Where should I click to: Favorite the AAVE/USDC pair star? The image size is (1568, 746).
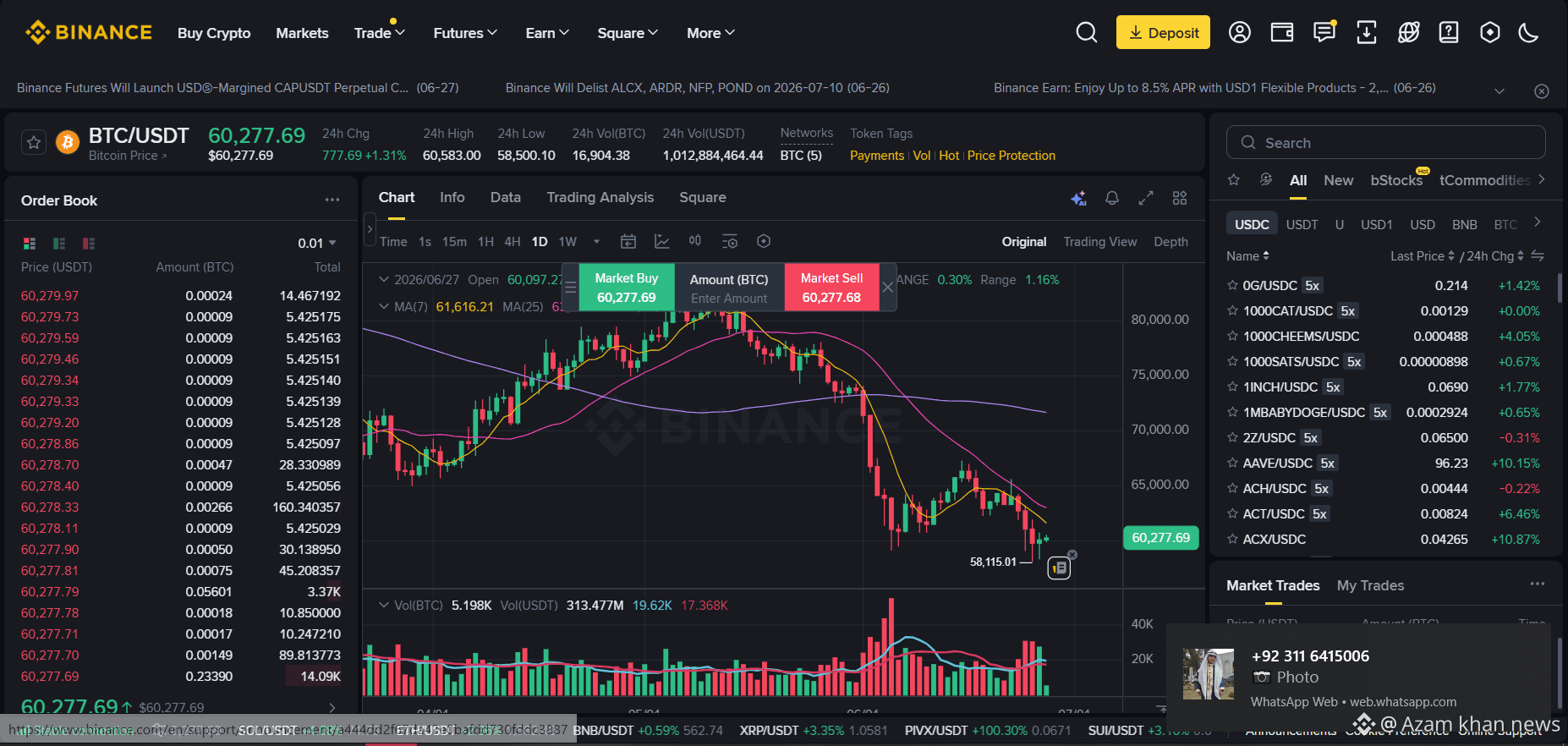coord(1232,464)
